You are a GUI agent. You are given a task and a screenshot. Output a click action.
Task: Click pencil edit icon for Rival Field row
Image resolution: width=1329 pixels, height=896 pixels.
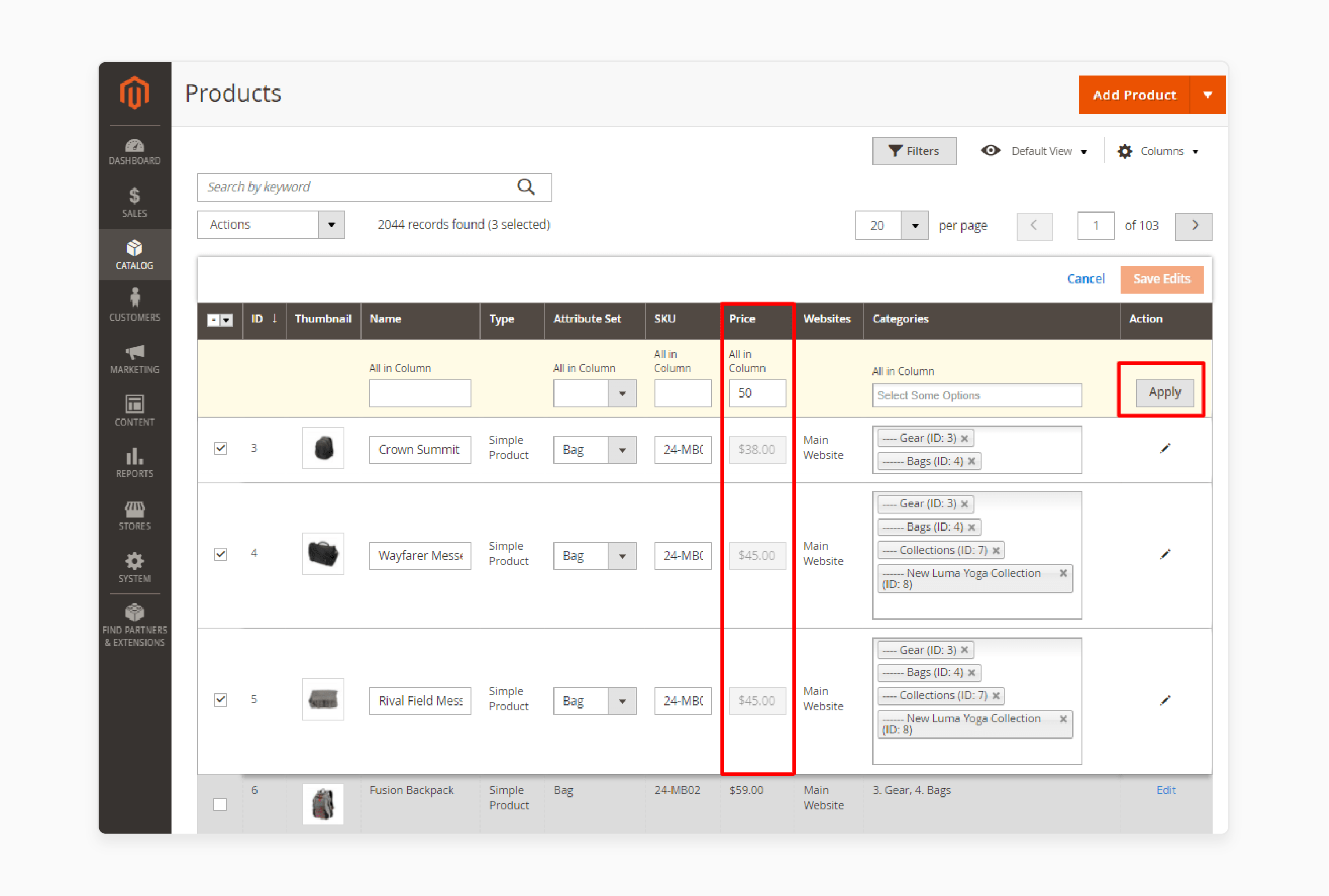1165,700
